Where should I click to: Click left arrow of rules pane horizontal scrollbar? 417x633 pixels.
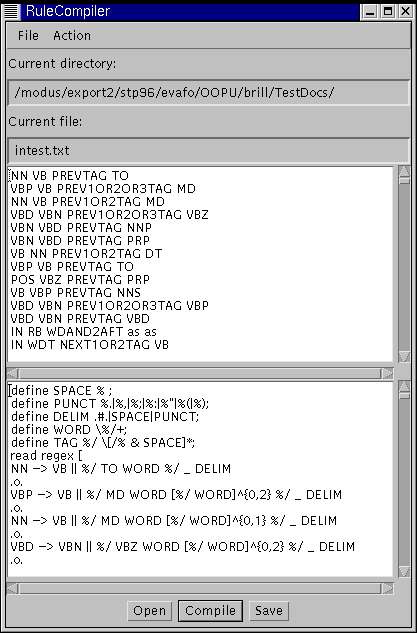tap(13, 373)
